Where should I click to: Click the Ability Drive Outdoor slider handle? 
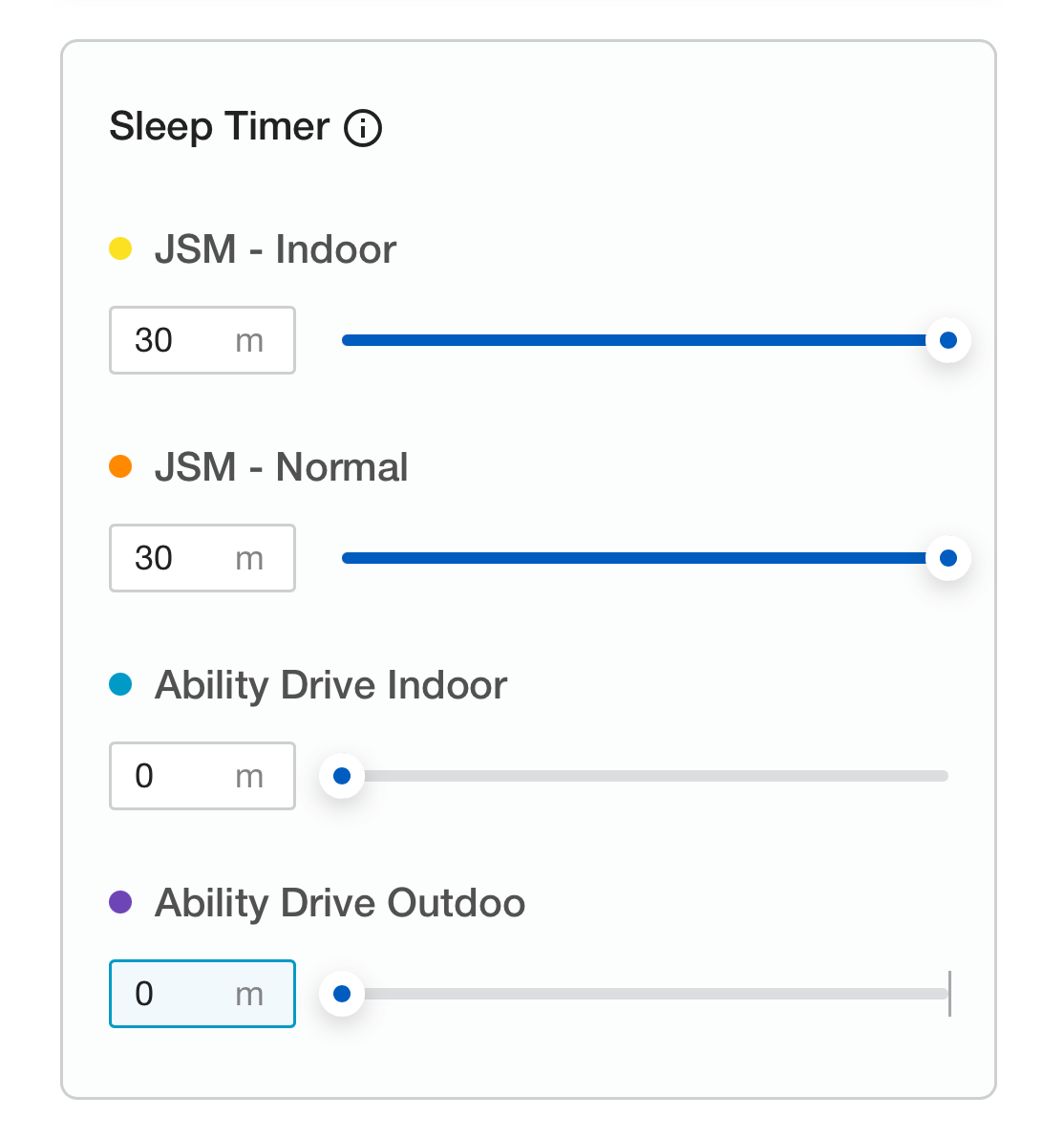(x=342, y=994)
